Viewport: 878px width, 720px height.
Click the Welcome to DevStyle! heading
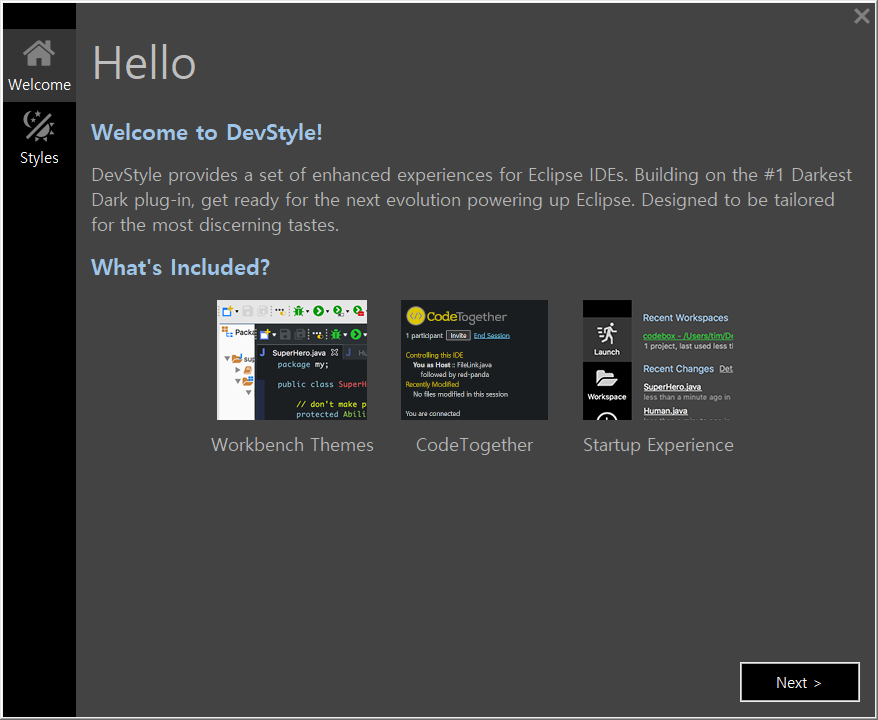[207, 133]
